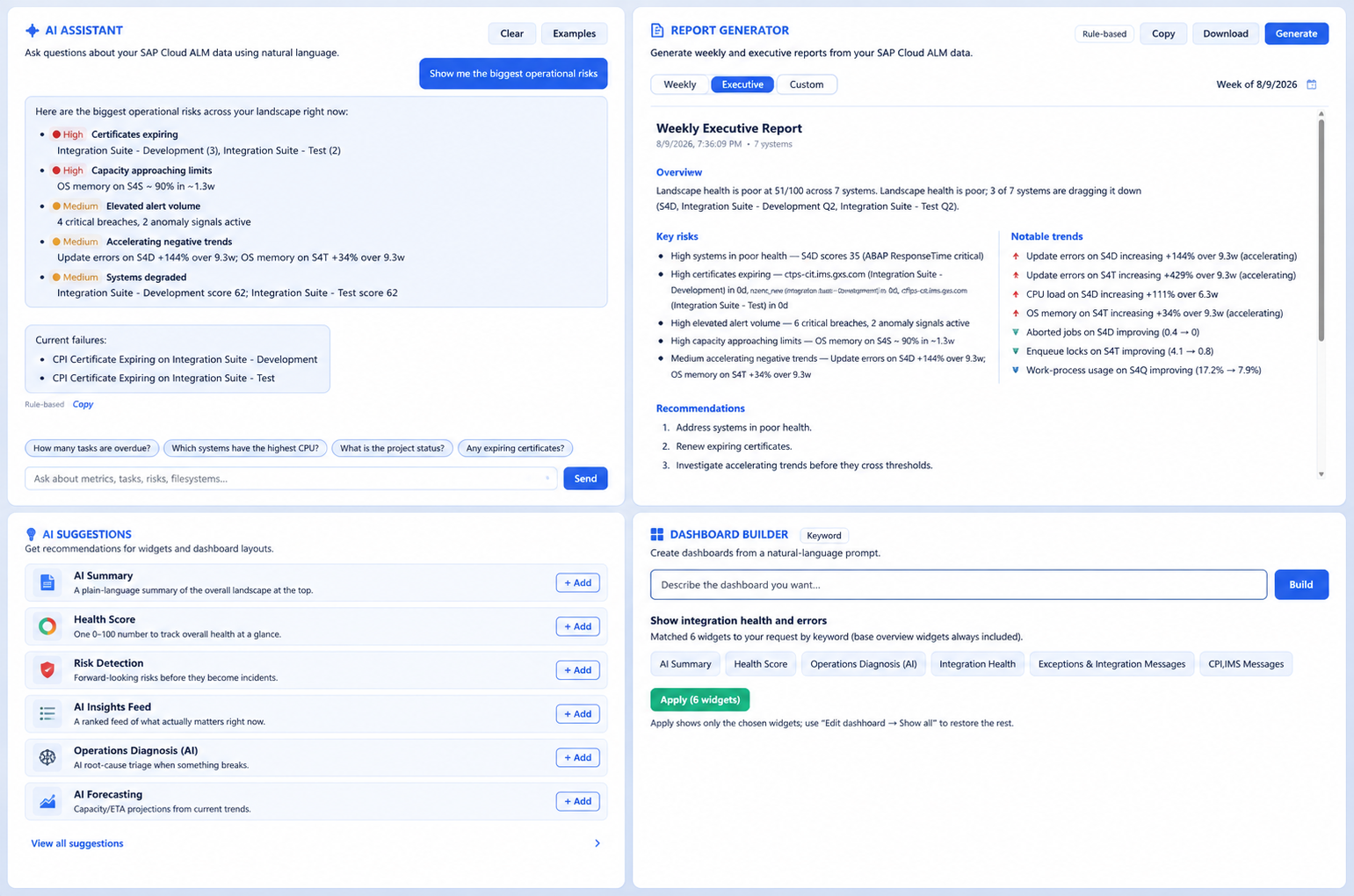
Task: Click the Describe the dashboard you want field
Action: click(x=959, y=584)
